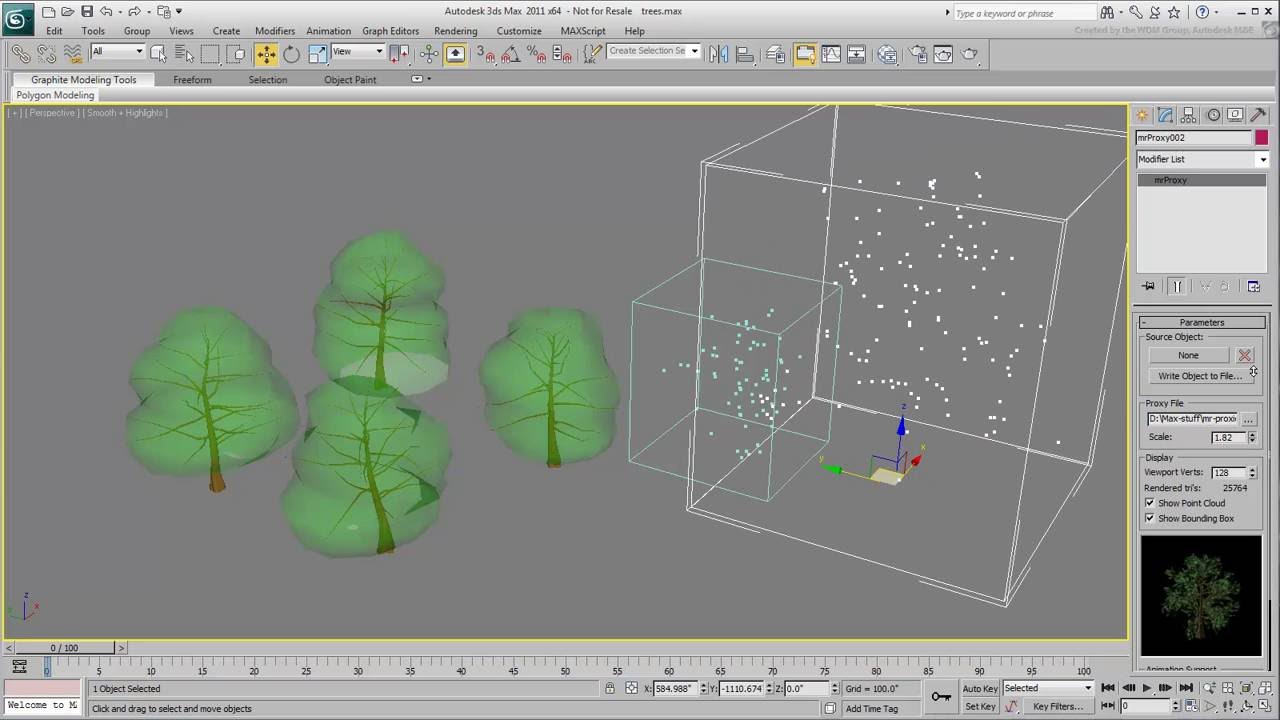Activate the Select and Scale tool
Screen dimensions: 1280x720
pyautogui.click(x=317, y=54)
